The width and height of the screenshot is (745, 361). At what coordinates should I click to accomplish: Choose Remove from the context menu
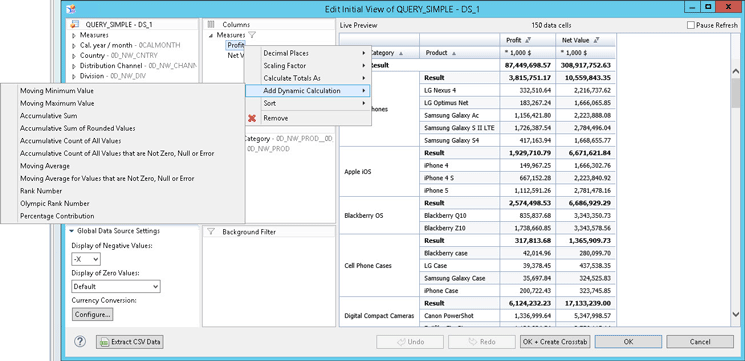click(307, 118)
